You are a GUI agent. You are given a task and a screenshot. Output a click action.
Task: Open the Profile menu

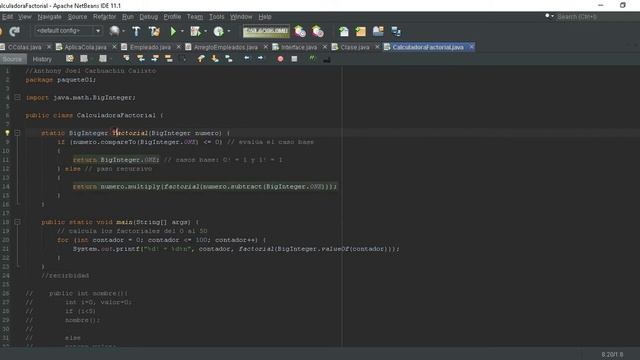click(172, 17)
